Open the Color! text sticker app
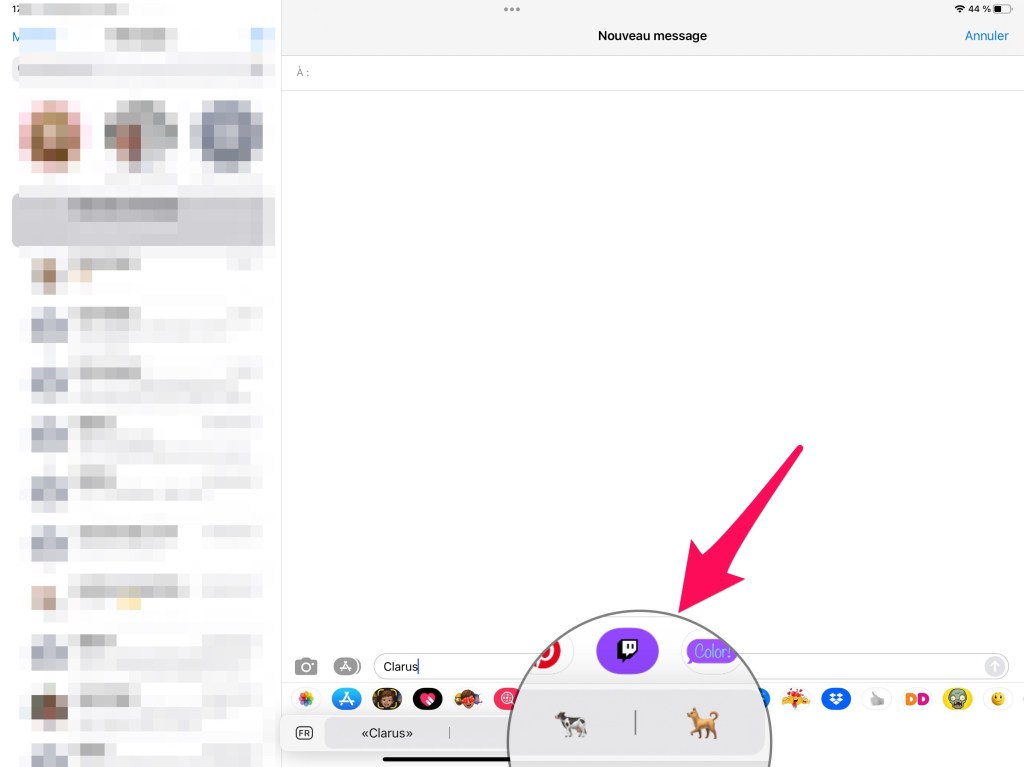This screenshot has width=1024, height=767. (x=713, y=652)
